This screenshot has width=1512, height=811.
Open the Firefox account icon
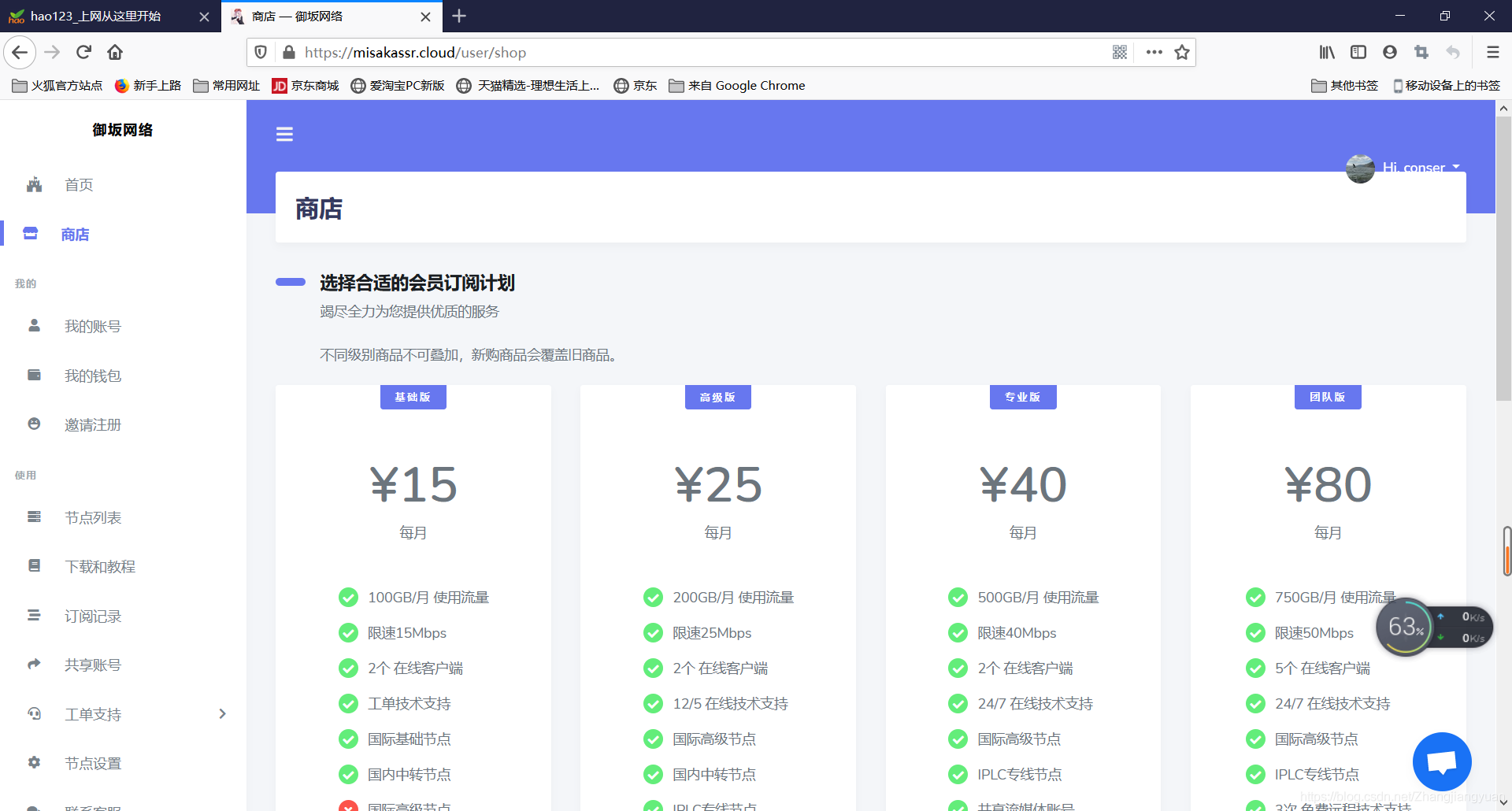1390,53
